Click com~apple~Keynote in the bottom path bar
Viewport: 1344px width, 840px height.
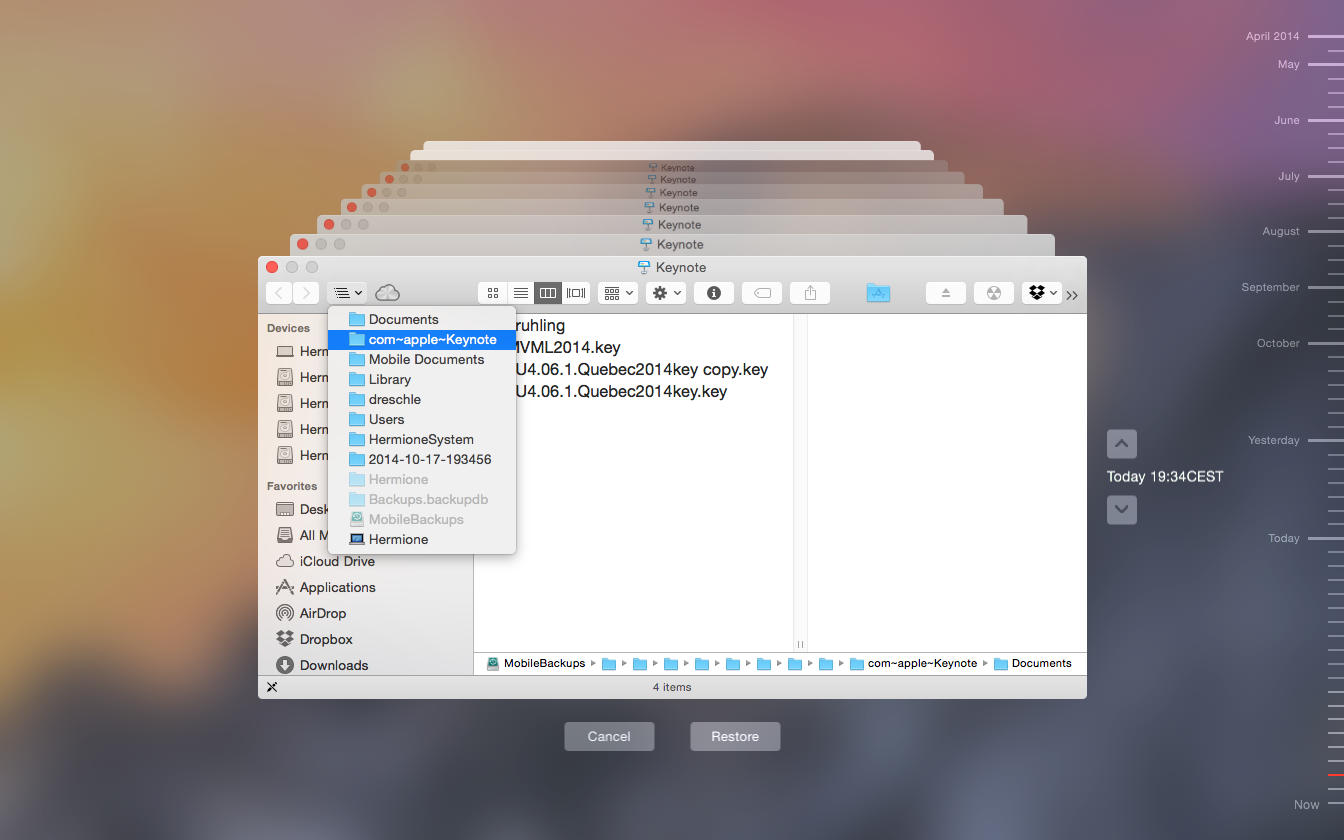click(x=914, y=663)
